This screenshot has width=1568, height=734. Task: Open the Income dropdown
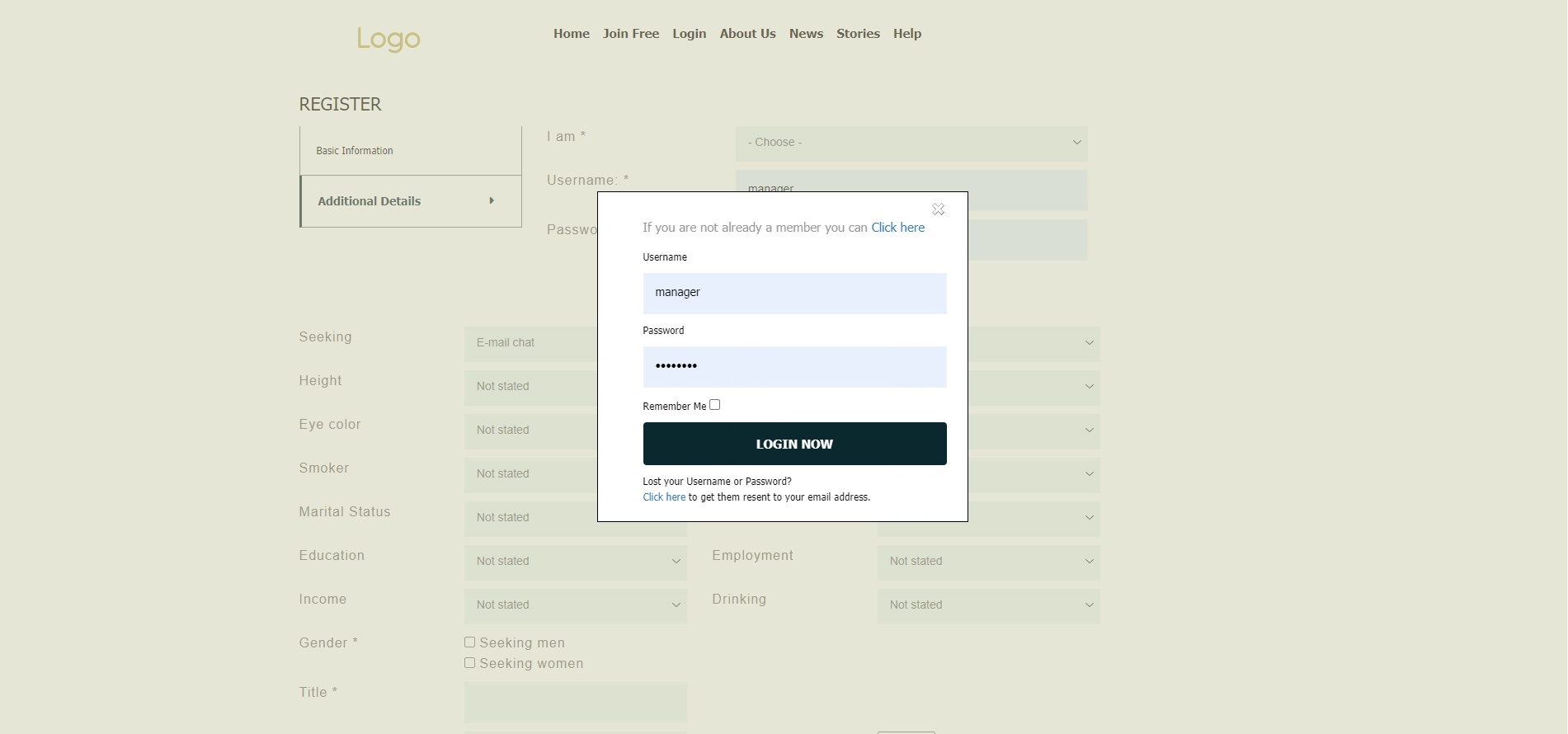(x=575, y=605)
